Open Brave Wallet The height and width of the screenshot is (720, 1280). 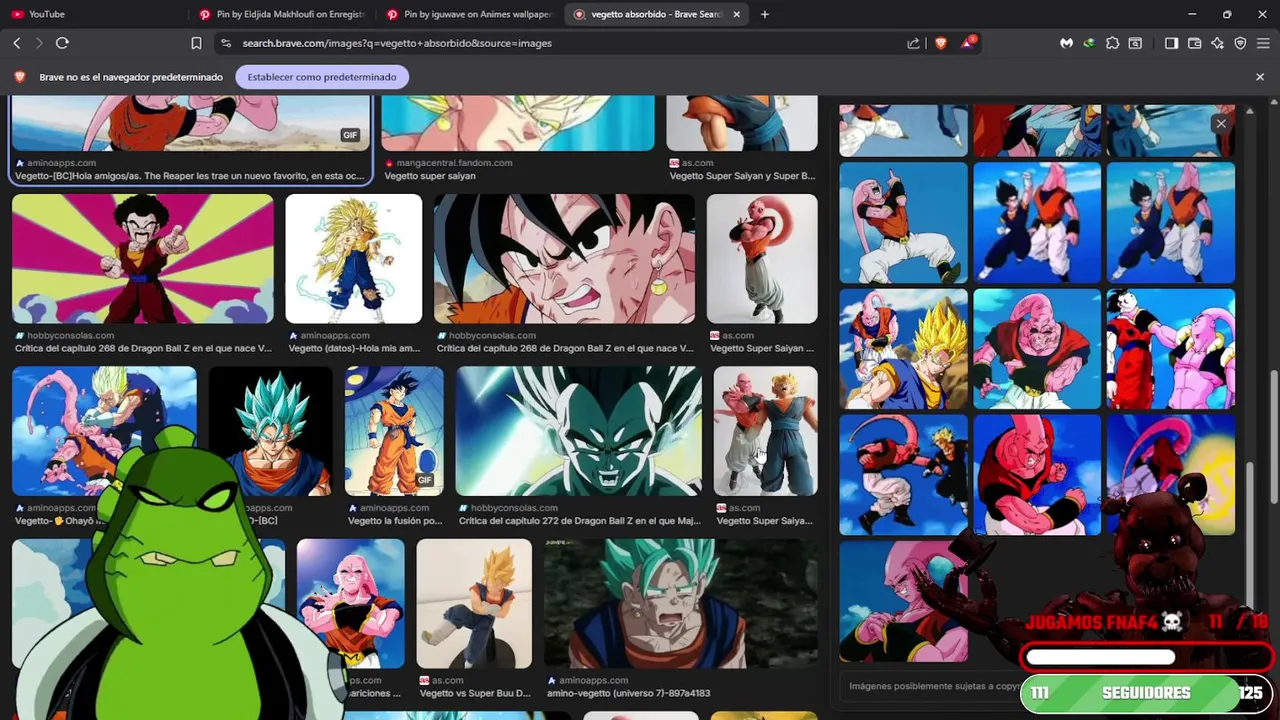point(1195,43)
